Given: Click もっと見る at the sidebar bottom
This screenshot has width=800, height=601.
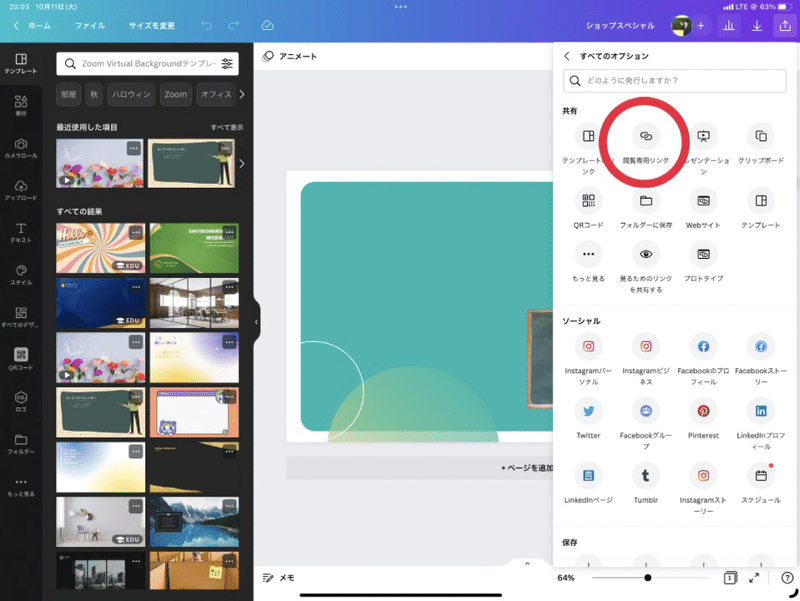Looking at the screenshot, I should click(x=21, y=487).
